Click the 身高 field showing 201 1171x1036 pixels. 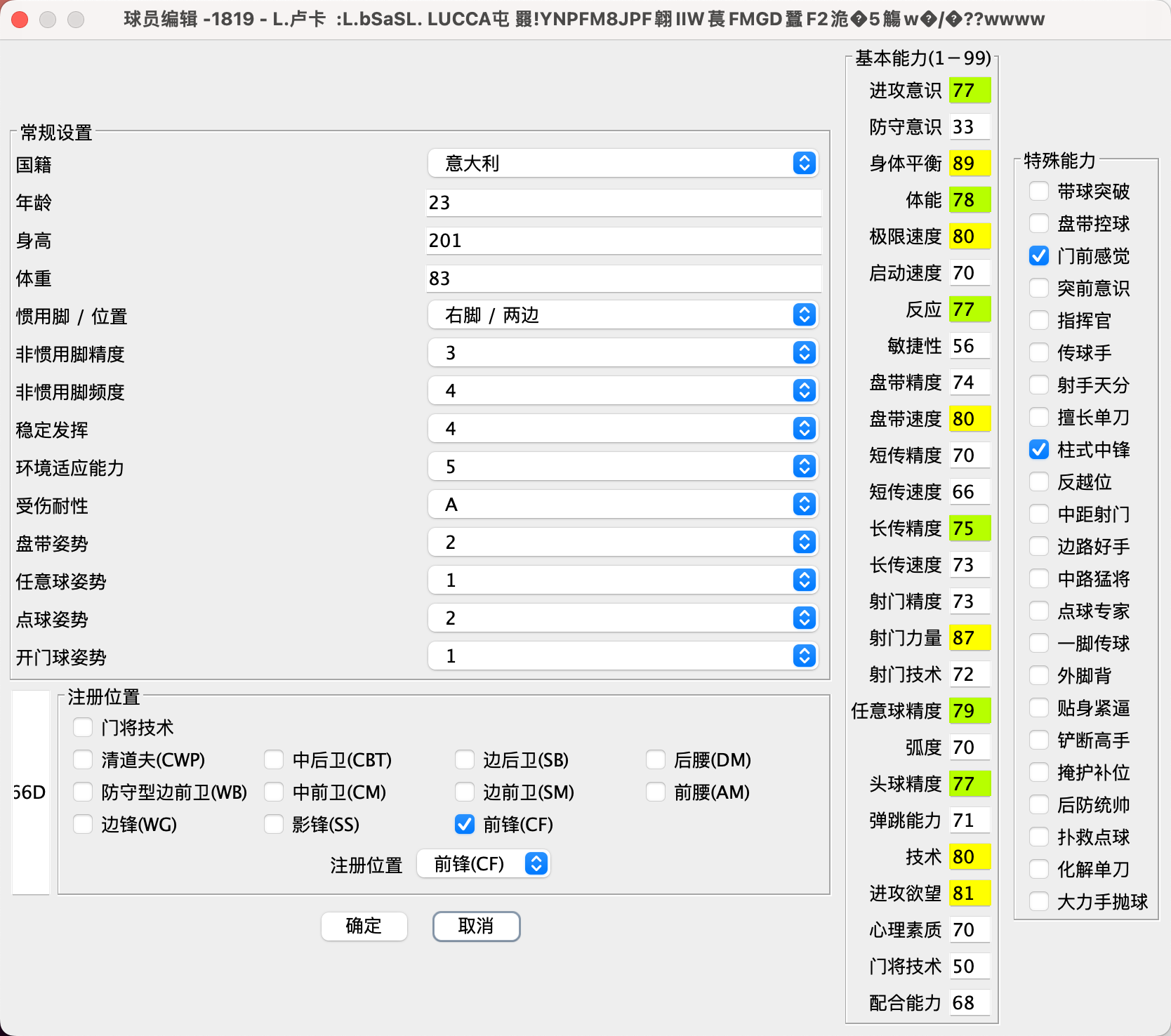click(624, 241)
